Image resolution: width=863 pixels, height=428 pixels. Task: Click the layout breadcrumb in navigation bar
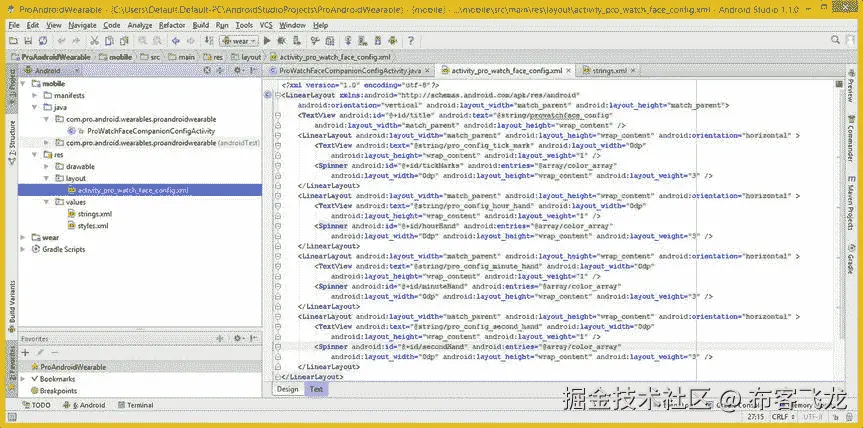point(247,57)
